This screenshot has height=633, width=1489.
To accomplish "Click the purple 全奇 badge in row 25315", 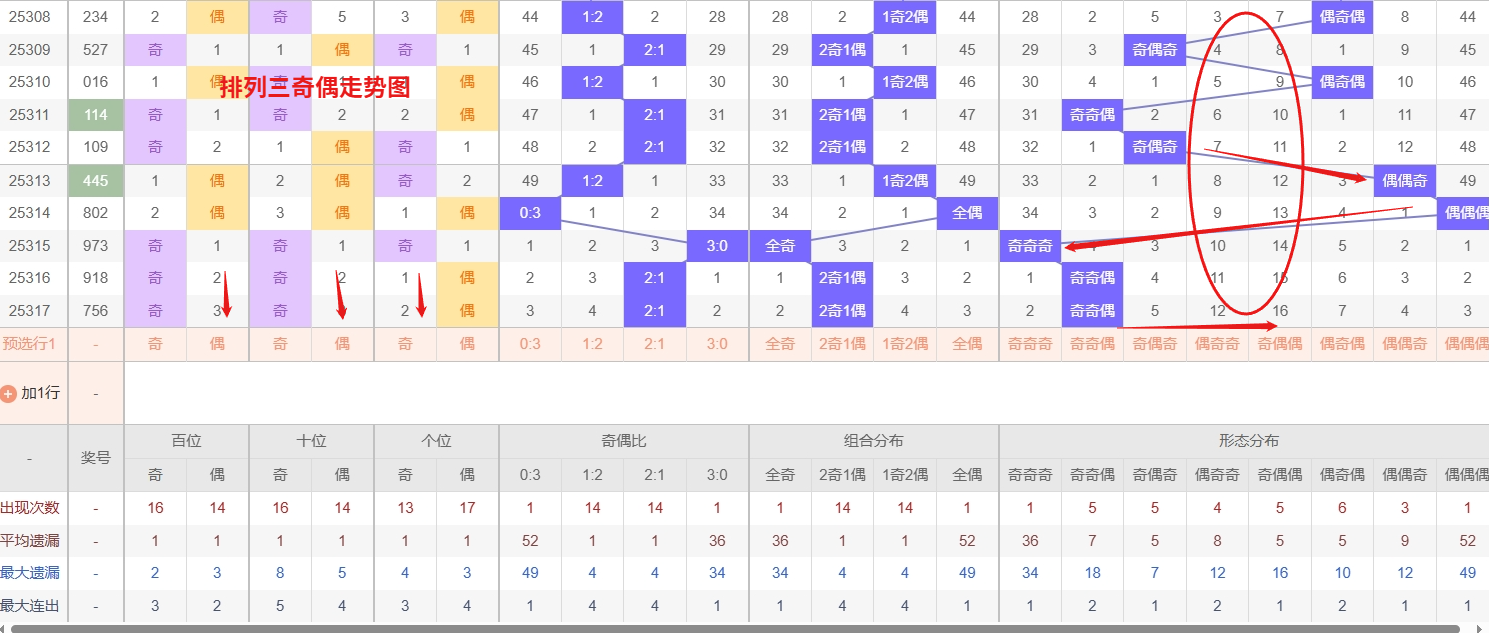I will pos(780,246).
